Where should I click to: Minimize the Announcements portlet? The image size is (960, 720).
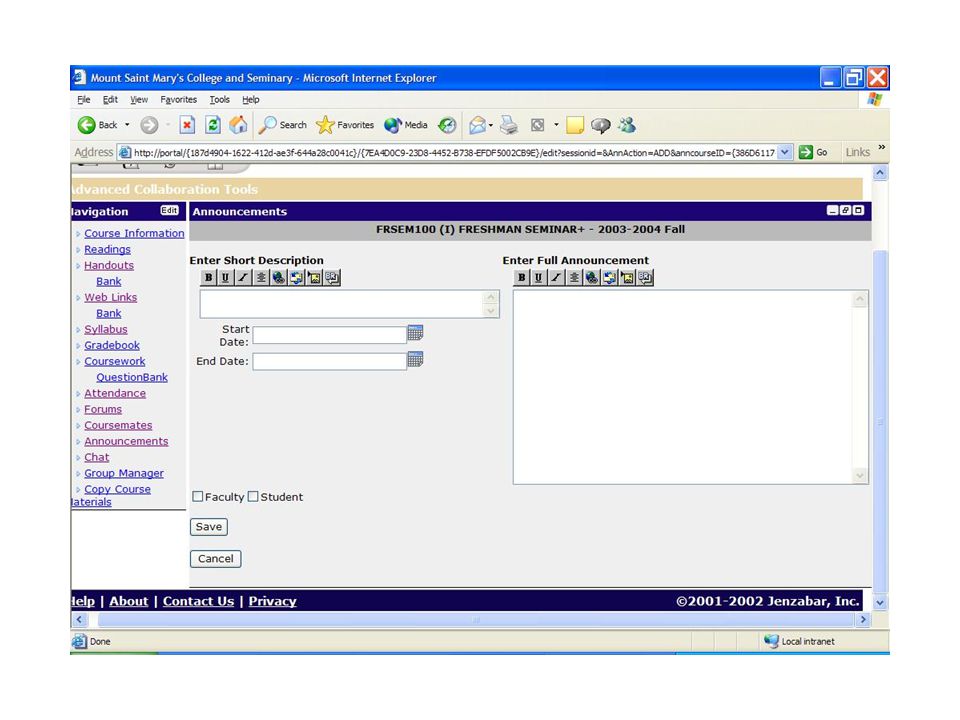(832, 211)
